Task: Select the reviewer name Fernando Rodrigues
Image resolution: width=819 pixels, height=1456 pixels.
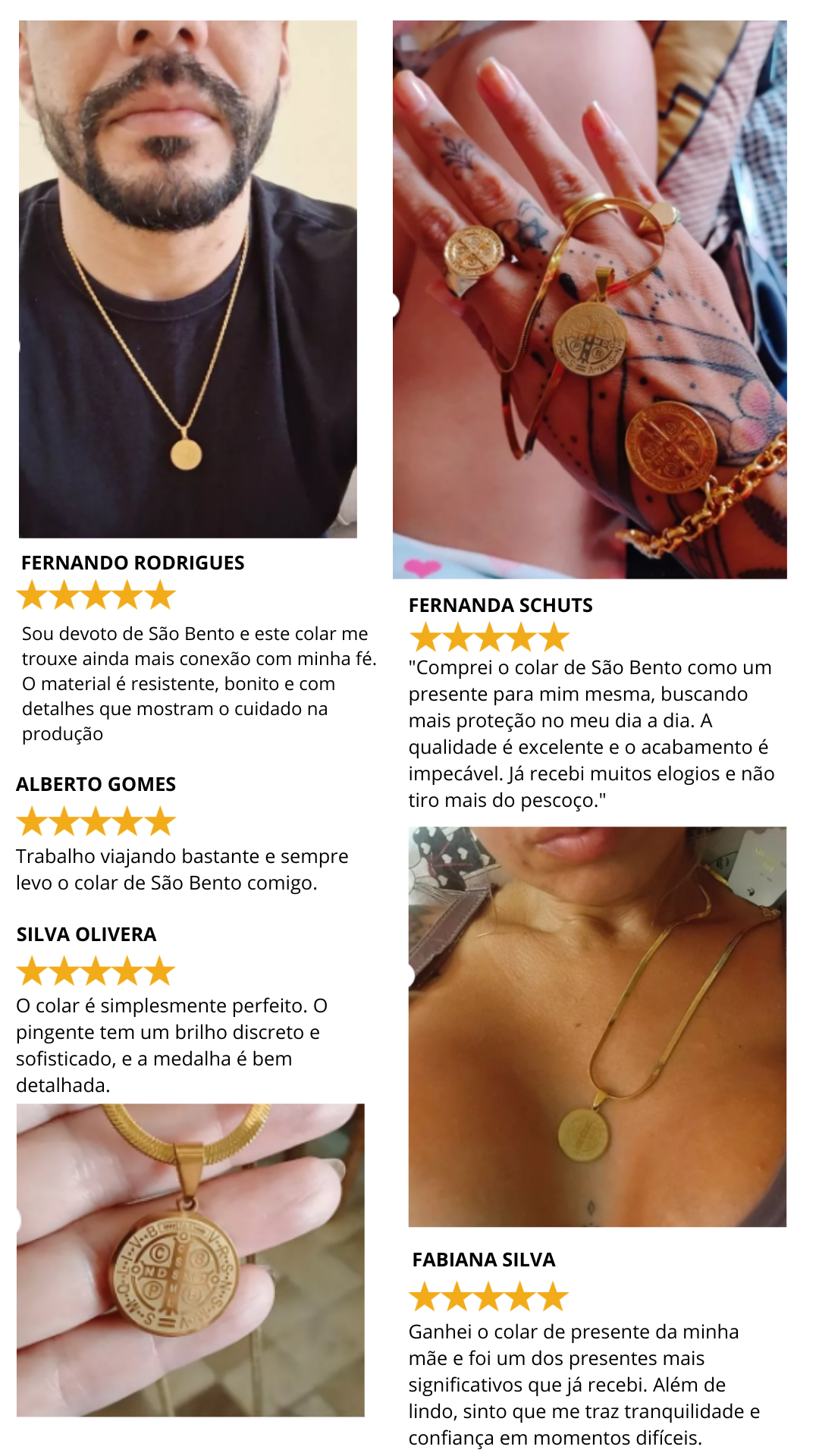Action: 133,563
